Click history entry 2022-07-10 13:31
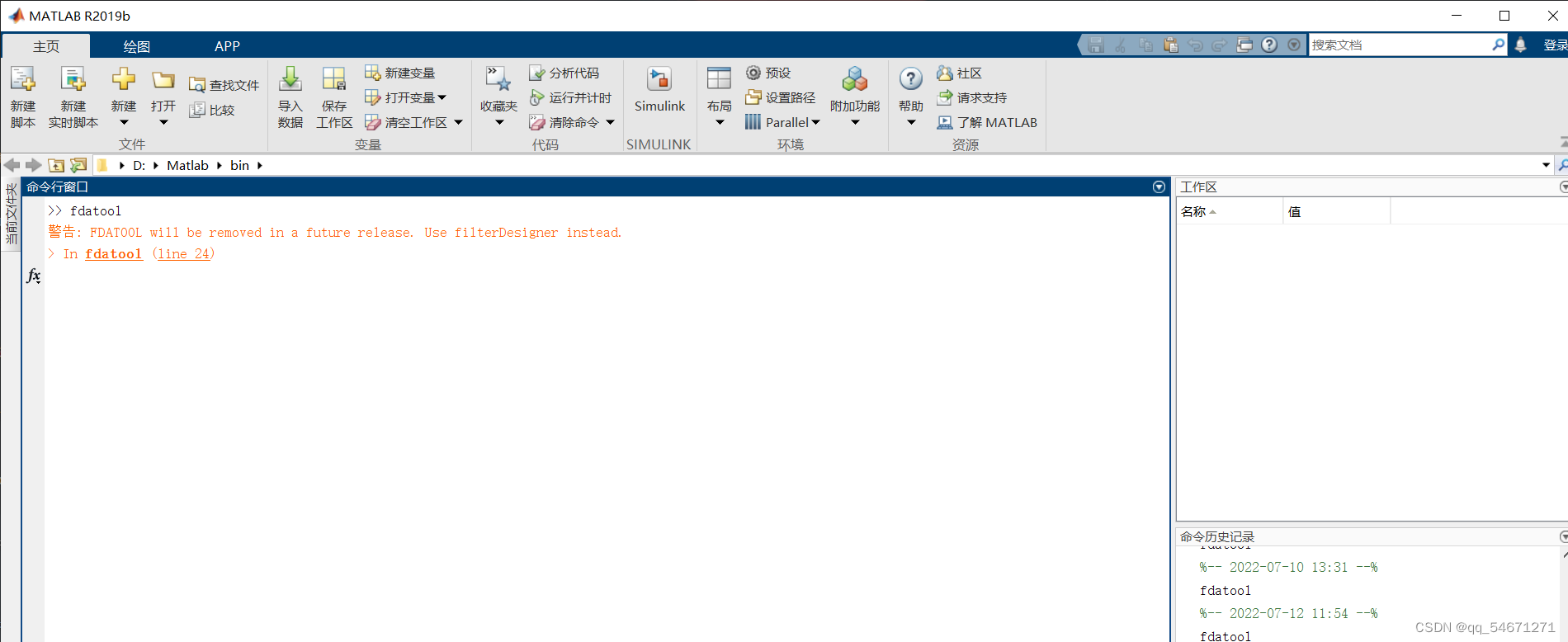This screenshot has height=642, width=1568. 1288,568
